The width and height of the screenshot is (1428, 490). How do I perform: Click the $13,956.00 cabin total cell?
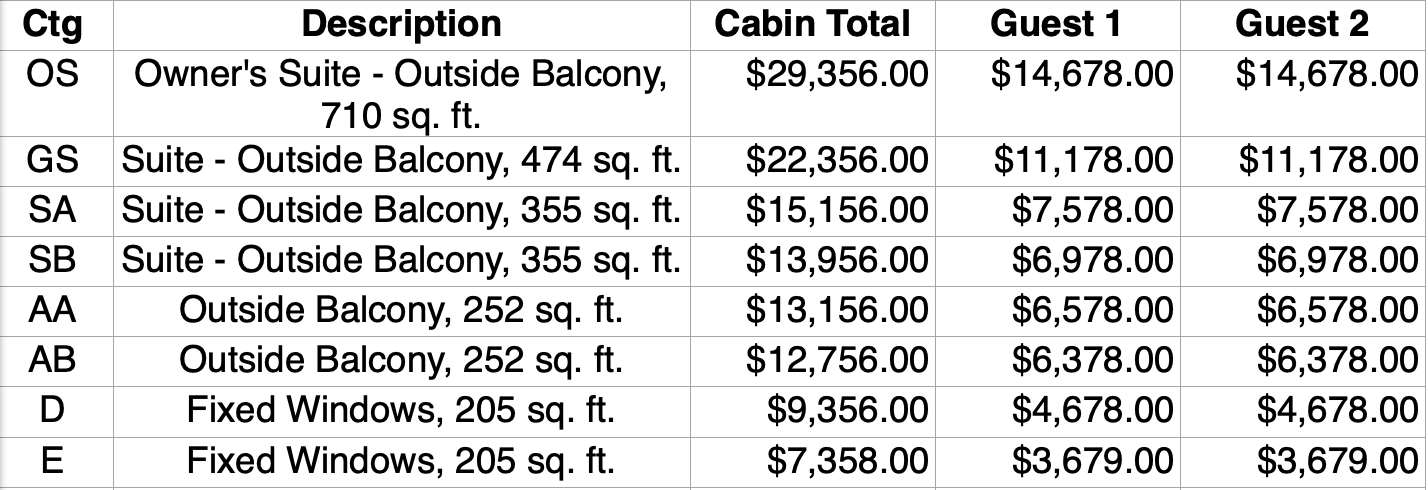(x=837, y=260)
